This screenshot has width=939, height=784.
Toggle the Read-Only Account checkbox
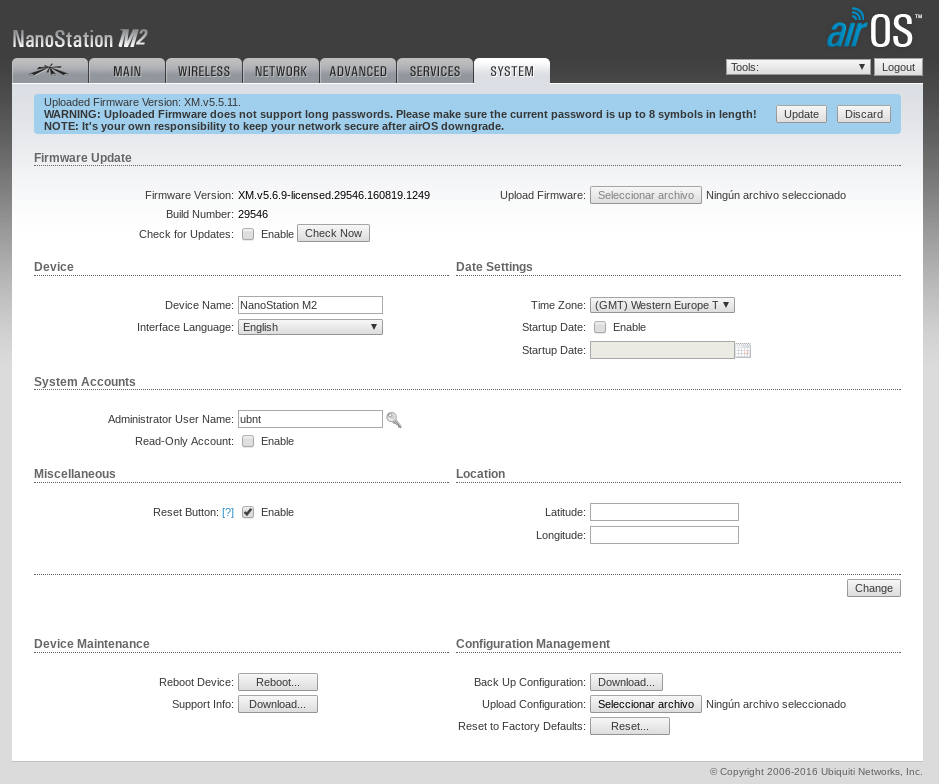click(248, 441)
